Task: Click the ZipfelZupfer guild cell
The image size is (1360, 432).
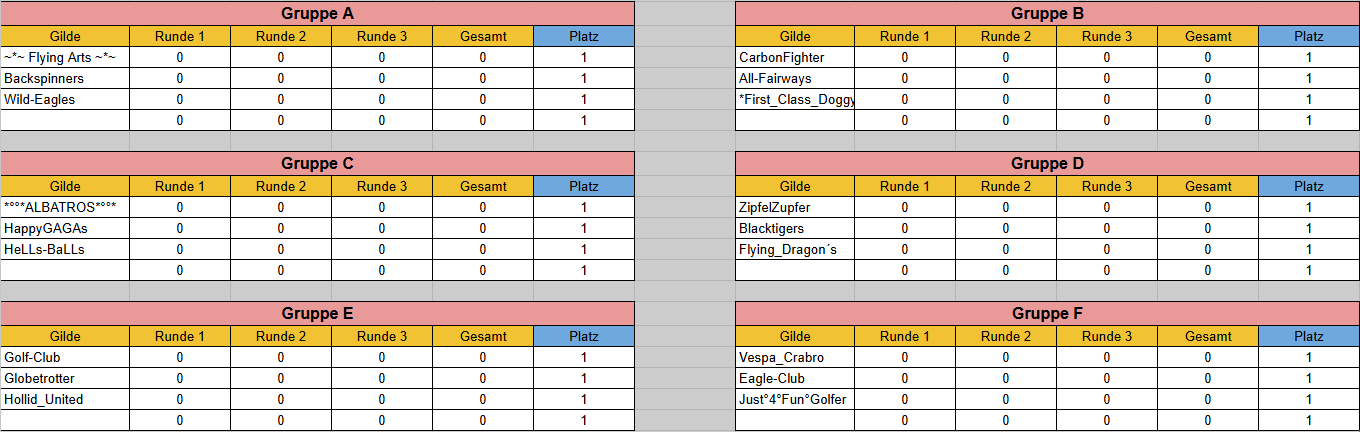Action: [x=795, y=208]
